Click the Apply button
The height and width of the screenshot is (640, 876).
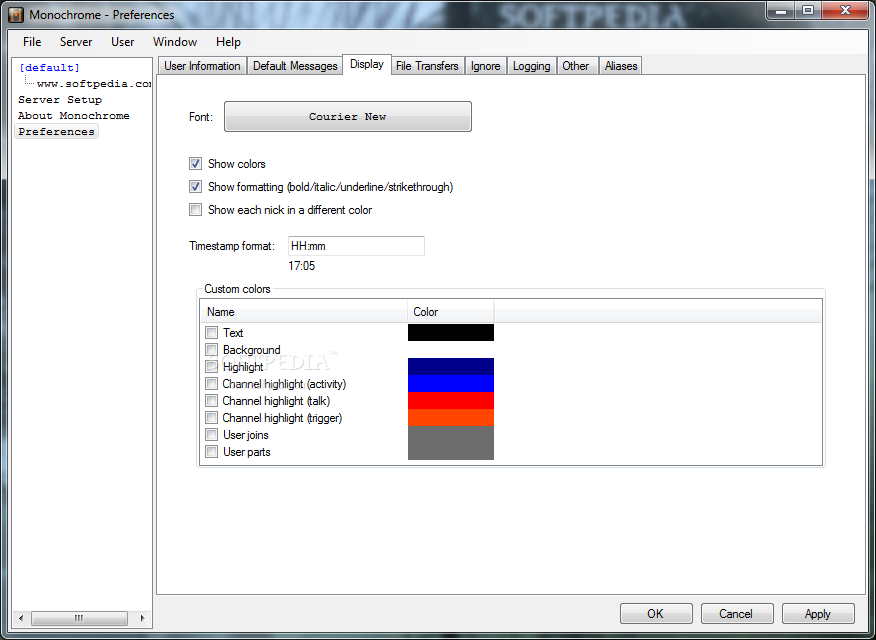pyautogui.click(x=818, y=614)
